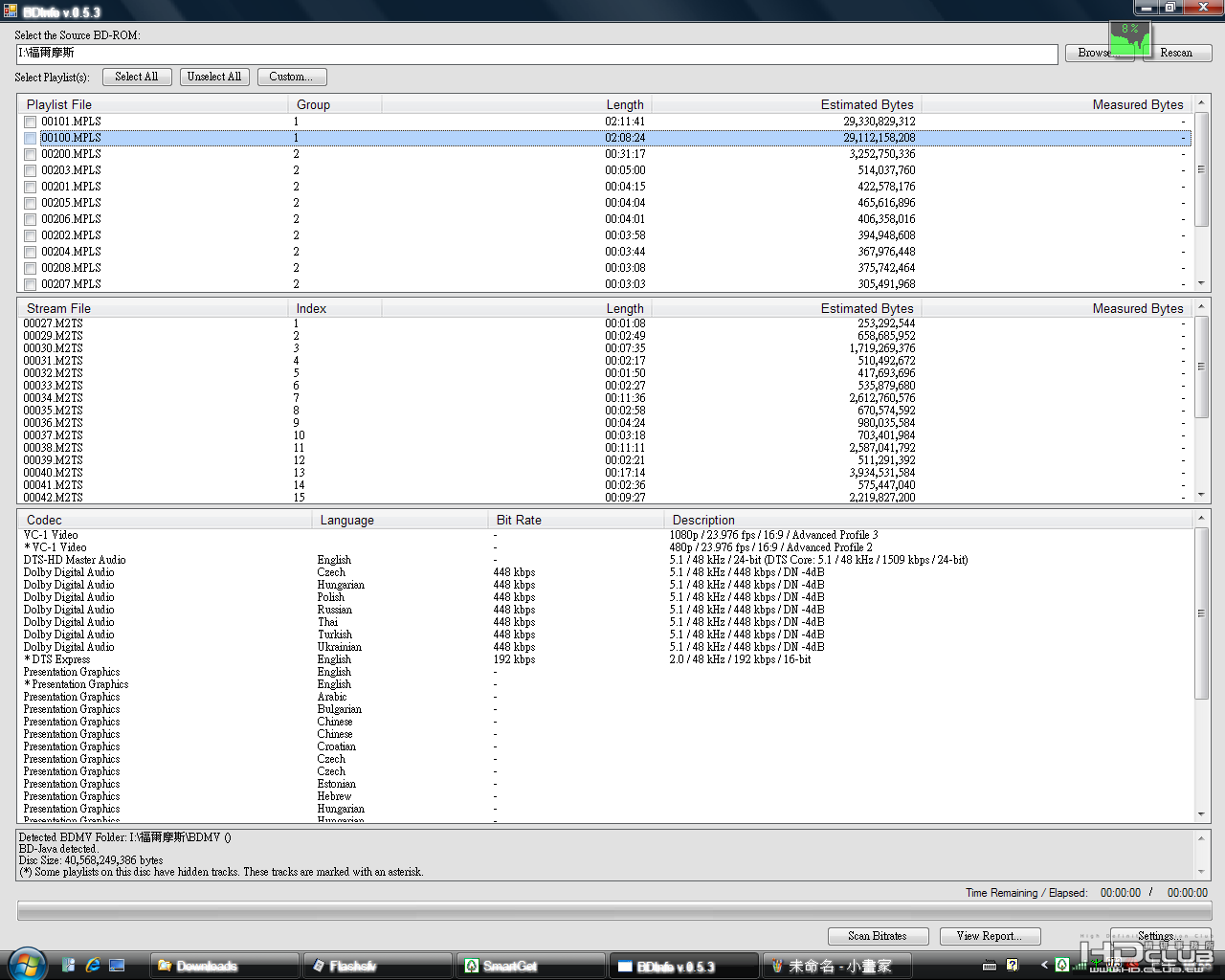Screen dimensions: 1225x980
Task: Check the 00200.MPLS playlist checkbox
Action: (x=31, y=154)
